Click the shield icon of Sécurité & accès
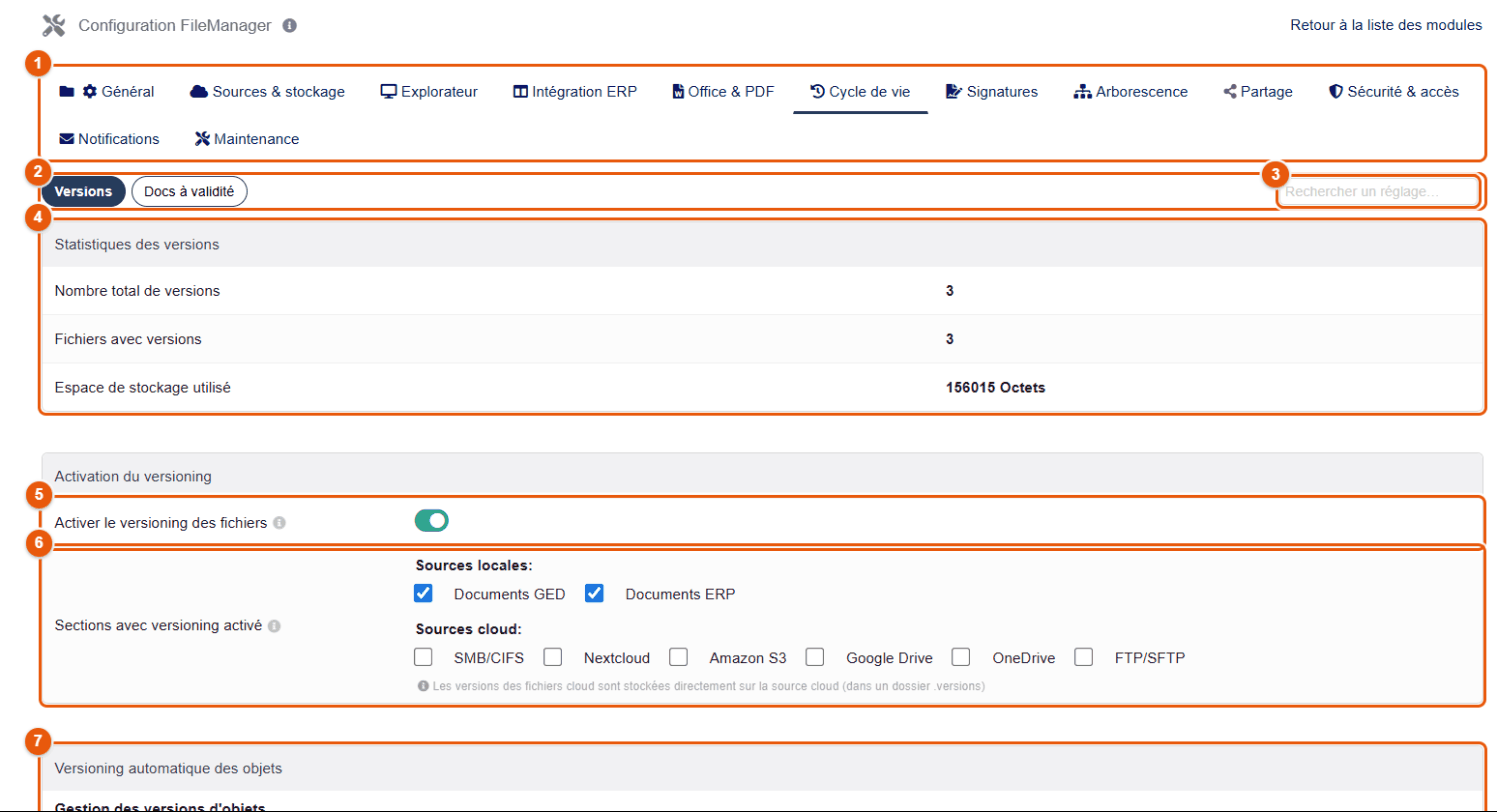This screenshot has height=812, width=1497. click(x=1335, y=92)
